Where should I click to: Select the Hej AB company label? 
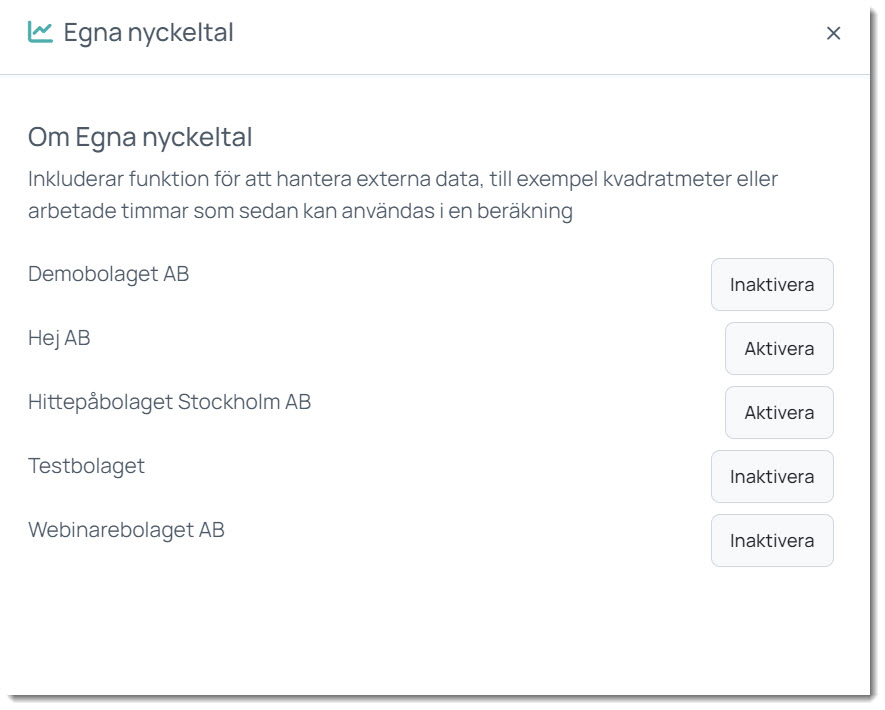pos(59,338)
